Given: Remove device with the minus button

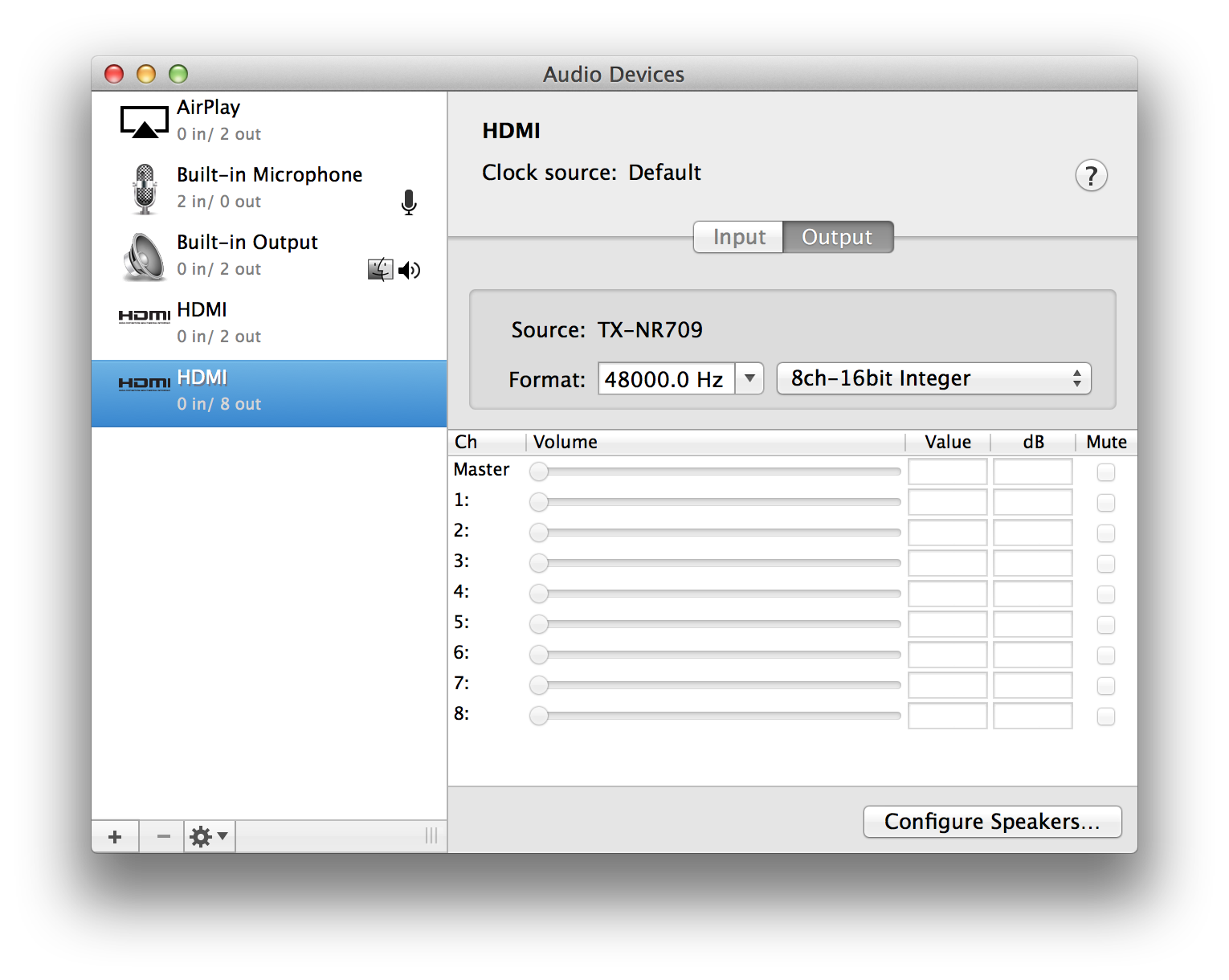Looking at the screenshot, I should pyautogui.click(x=163, y=837).
